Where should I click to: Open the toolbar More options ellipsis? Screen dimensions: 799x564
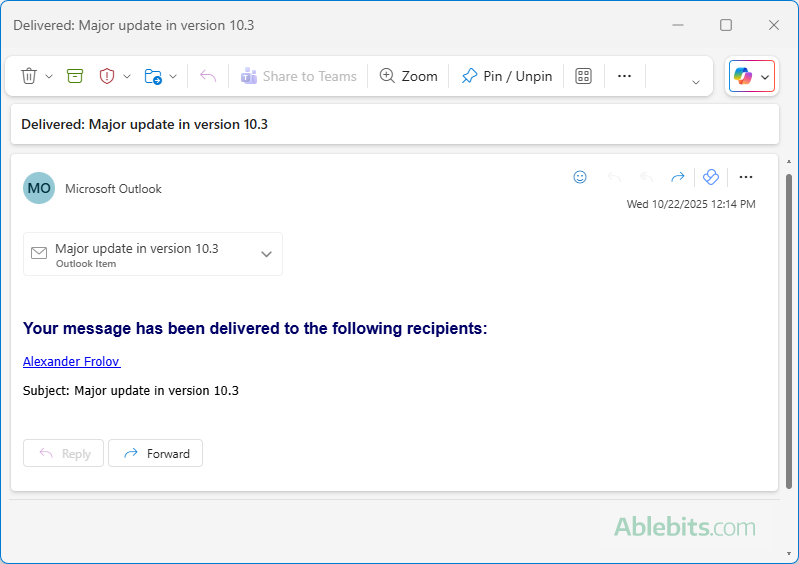point(624,76)
